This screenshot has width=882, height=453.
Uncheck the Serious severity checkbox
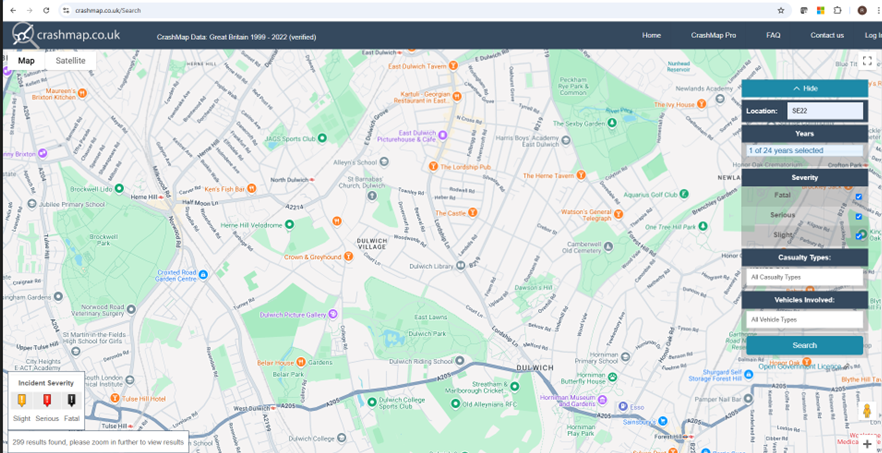point(858,216)
